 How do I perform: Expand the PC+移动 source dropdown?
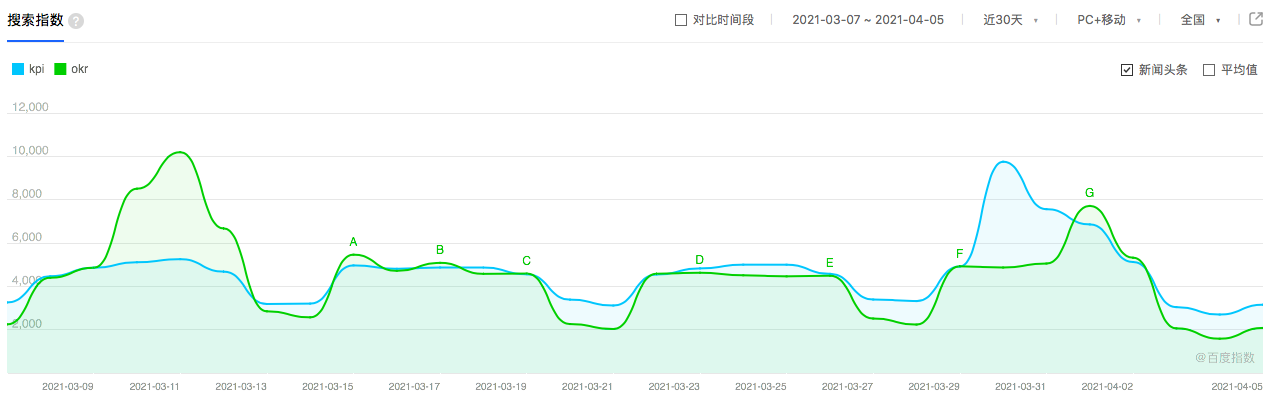tap(1109, 20)
